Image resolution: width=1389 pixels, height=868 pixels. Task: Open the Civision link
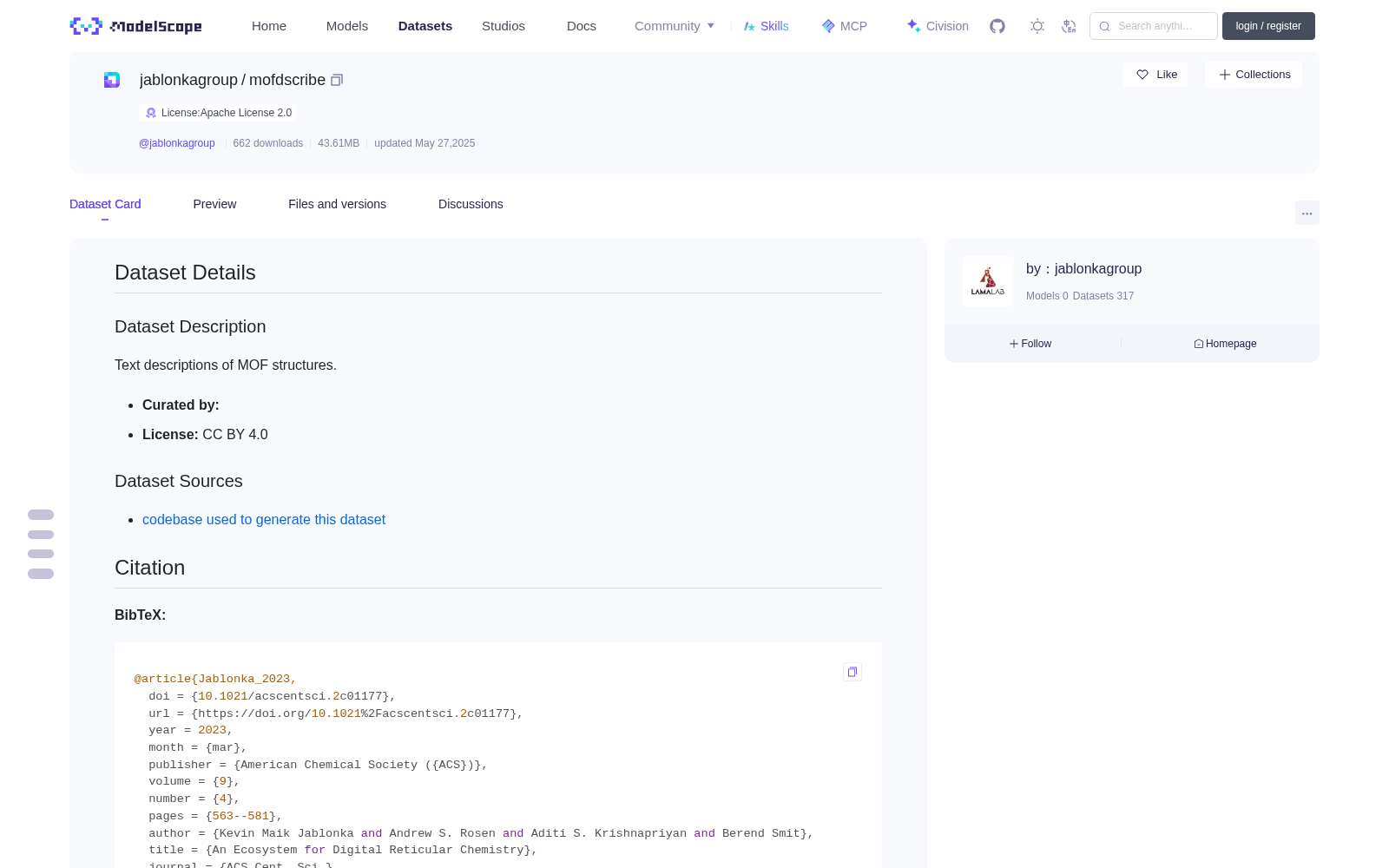938,26
